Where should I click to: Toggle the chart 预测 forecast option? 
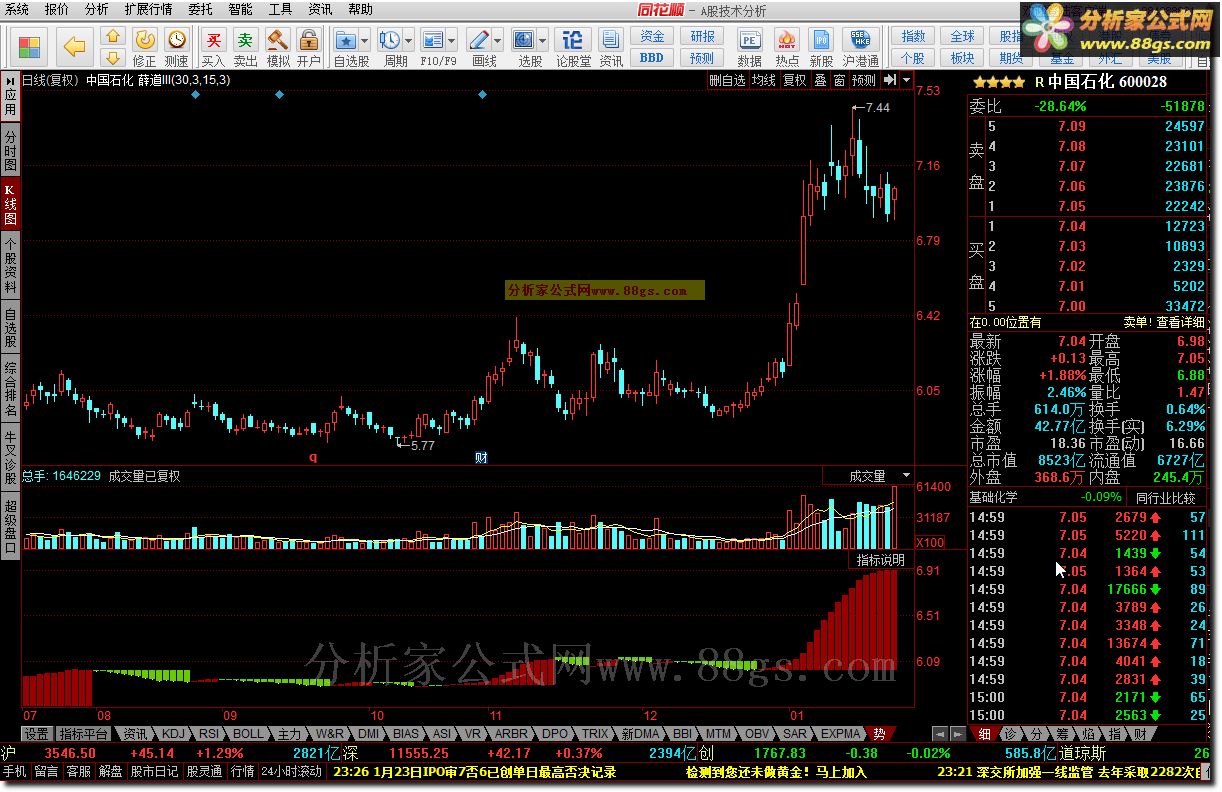[863, 80]
